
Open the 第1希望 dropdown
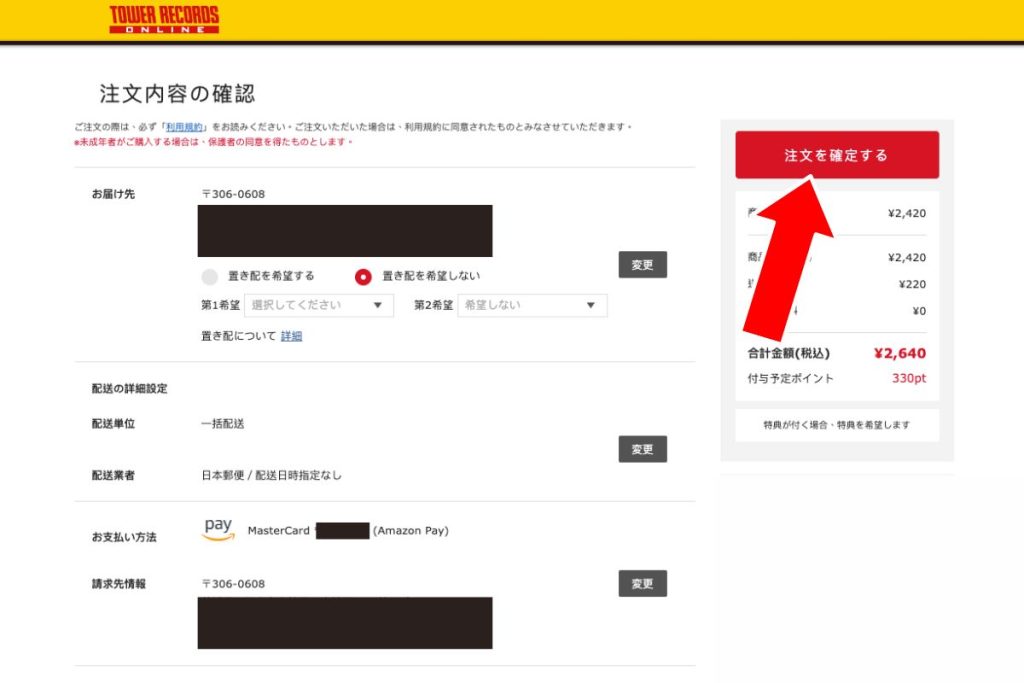[318, 305]
